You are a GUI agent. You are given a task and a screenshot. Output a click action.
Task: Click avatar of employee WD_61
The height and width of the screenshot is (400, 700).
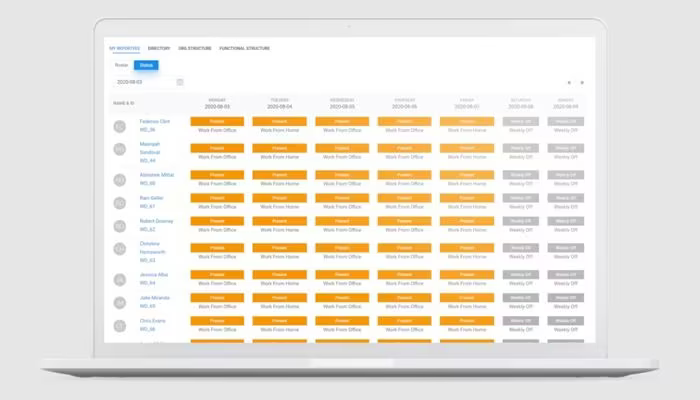click(x=120, y=203)
